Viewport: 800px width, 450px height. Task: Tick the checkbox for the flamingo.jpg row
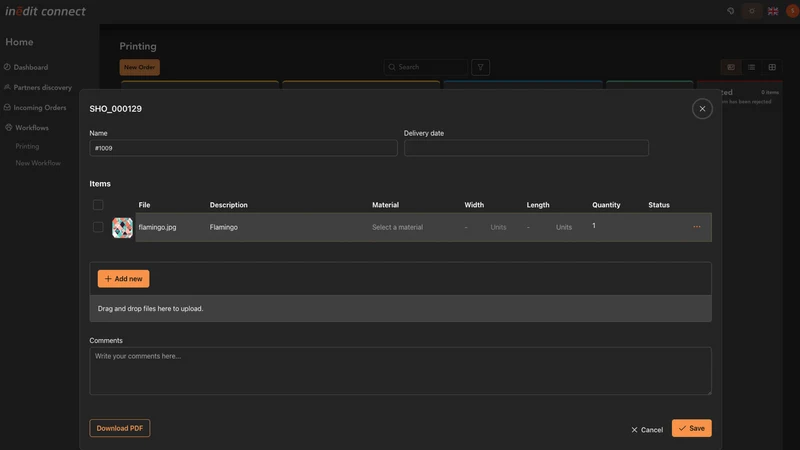coord(98,227)
